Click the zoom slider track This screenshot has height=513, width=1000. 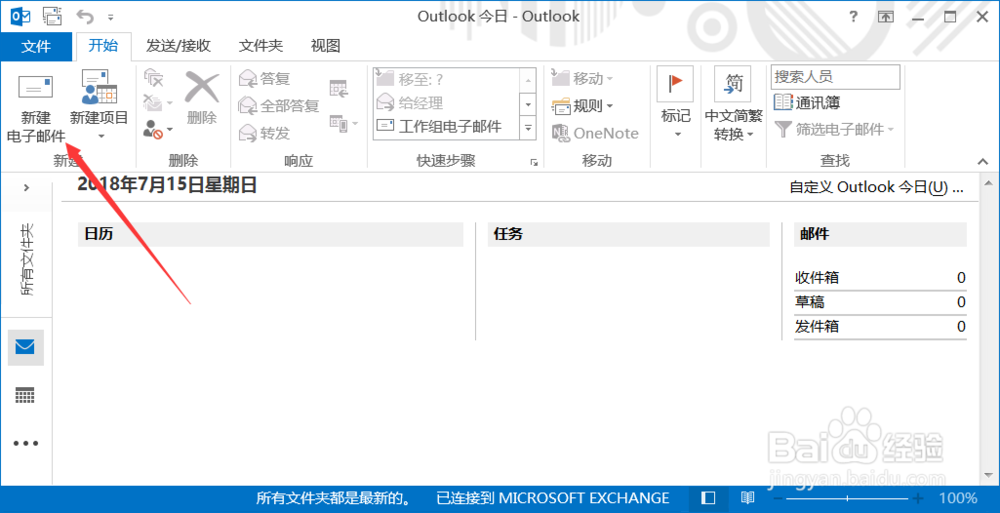(847, 498)
